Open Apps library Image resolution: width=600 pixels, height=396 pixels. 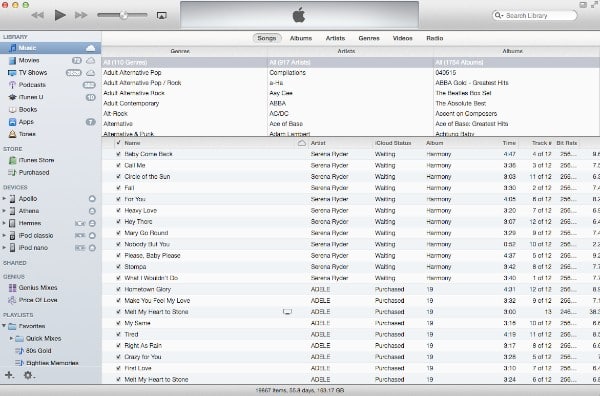click(26, 122)
